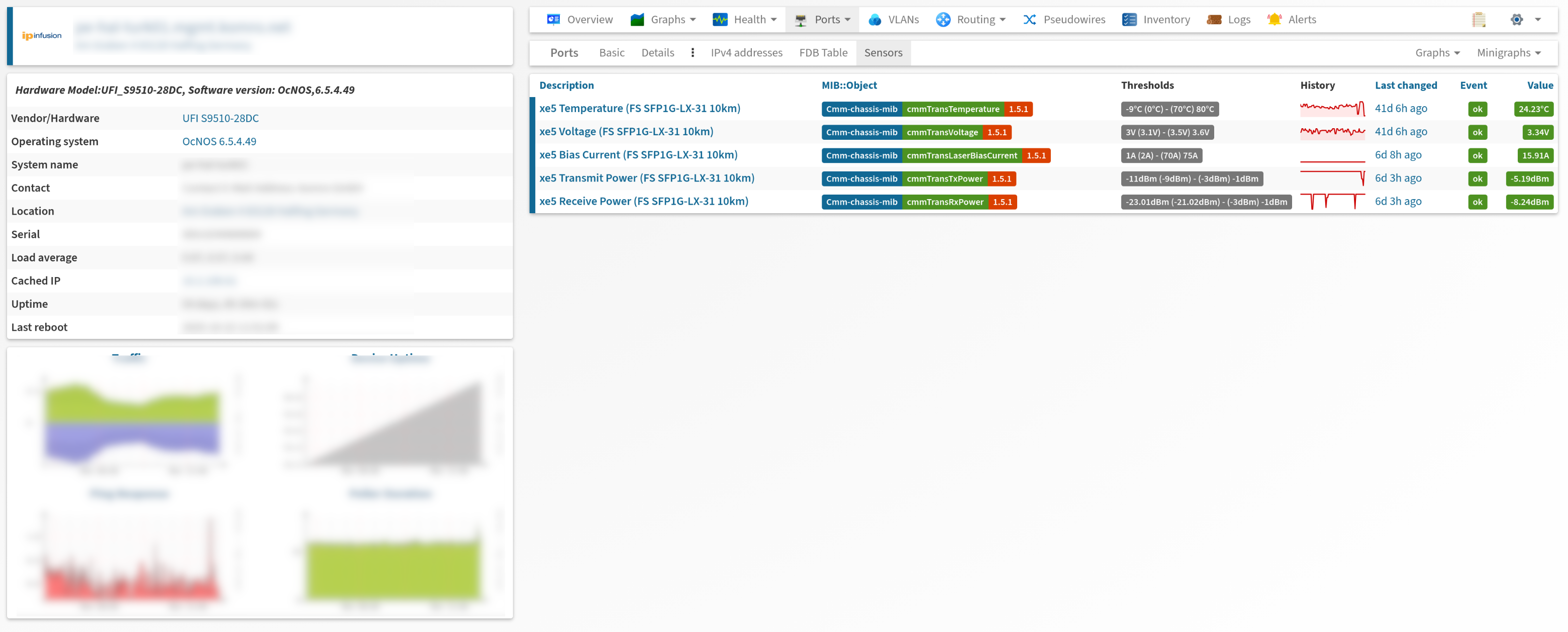
Task: Sort by Last changed column header
Action: pos(1406,85)
